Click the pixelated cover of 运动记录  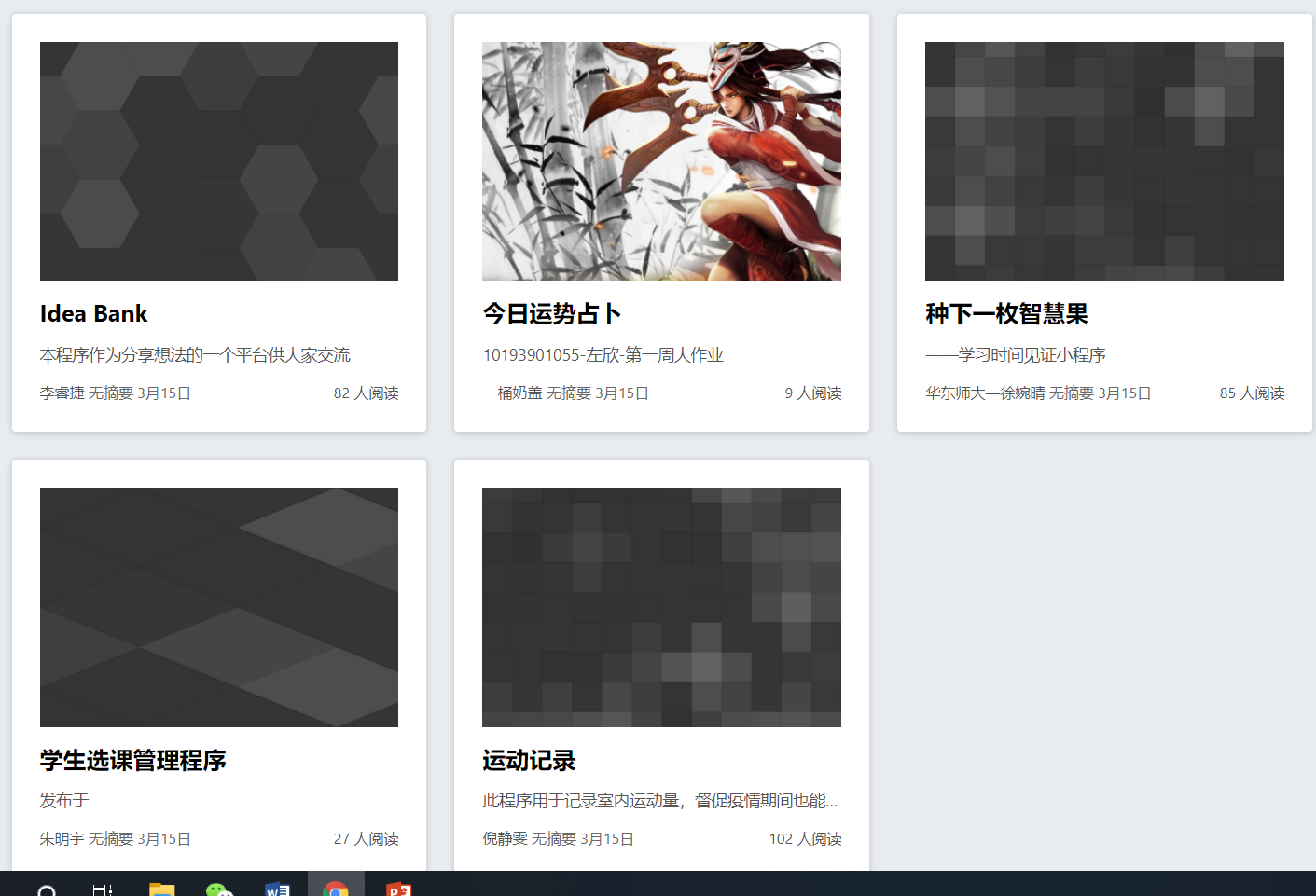click(x=661, y=607)
